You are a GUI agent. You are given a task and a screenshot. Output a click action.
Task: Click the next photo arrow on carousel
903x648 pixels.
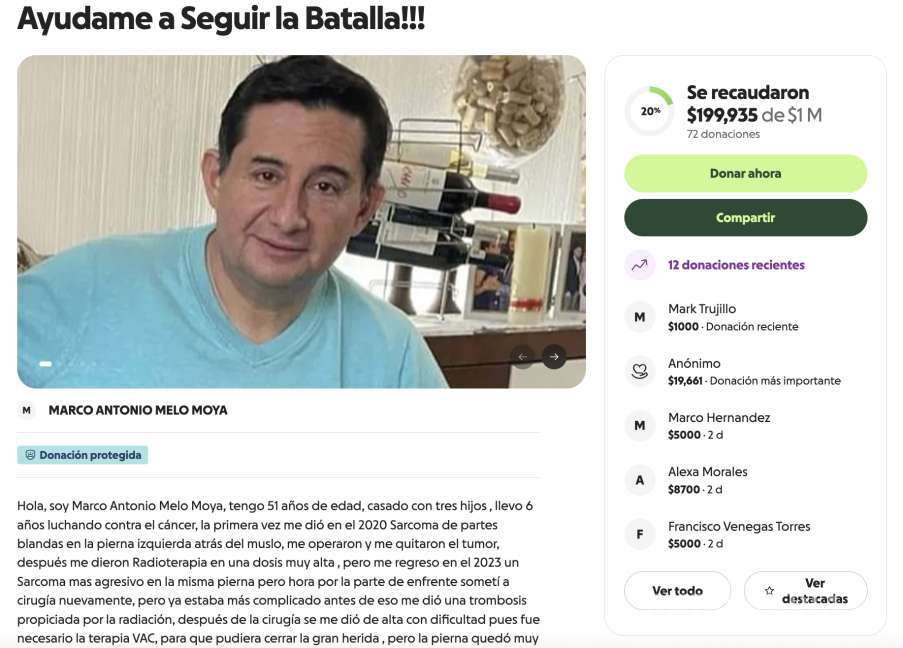pyautogui.click(x=554, y=357)
